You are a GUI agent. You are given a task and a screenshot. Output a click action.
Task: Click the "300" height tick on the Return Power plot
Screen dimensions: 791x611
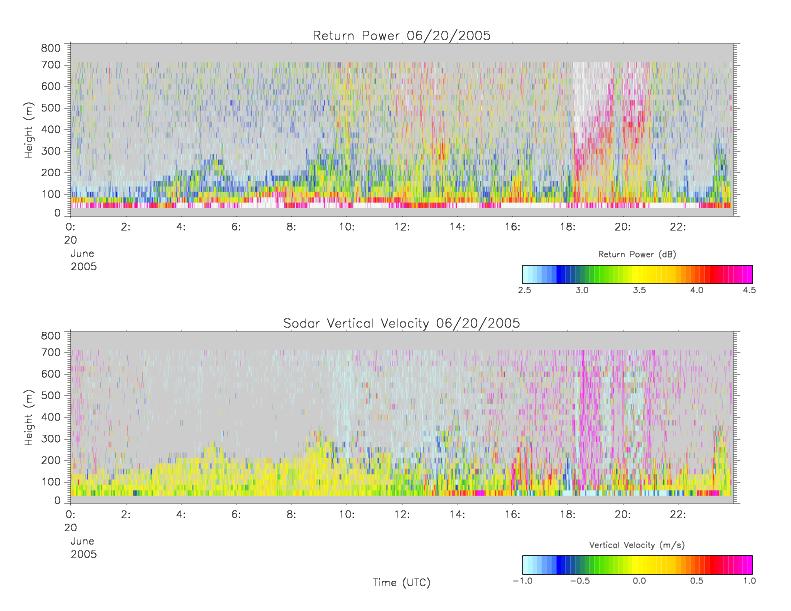coord(50,151)
